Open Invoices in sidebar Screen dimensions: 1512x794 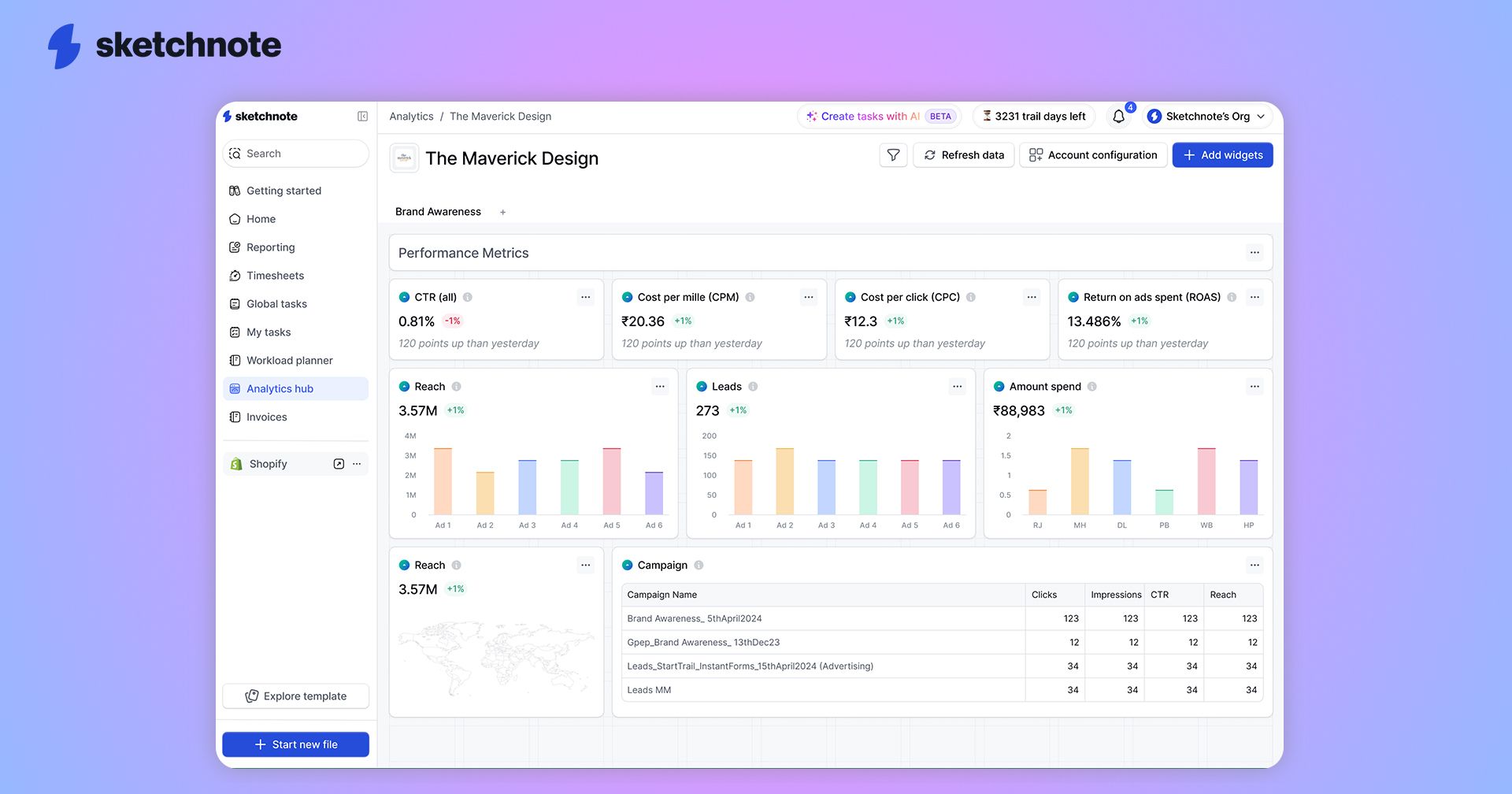295,417
